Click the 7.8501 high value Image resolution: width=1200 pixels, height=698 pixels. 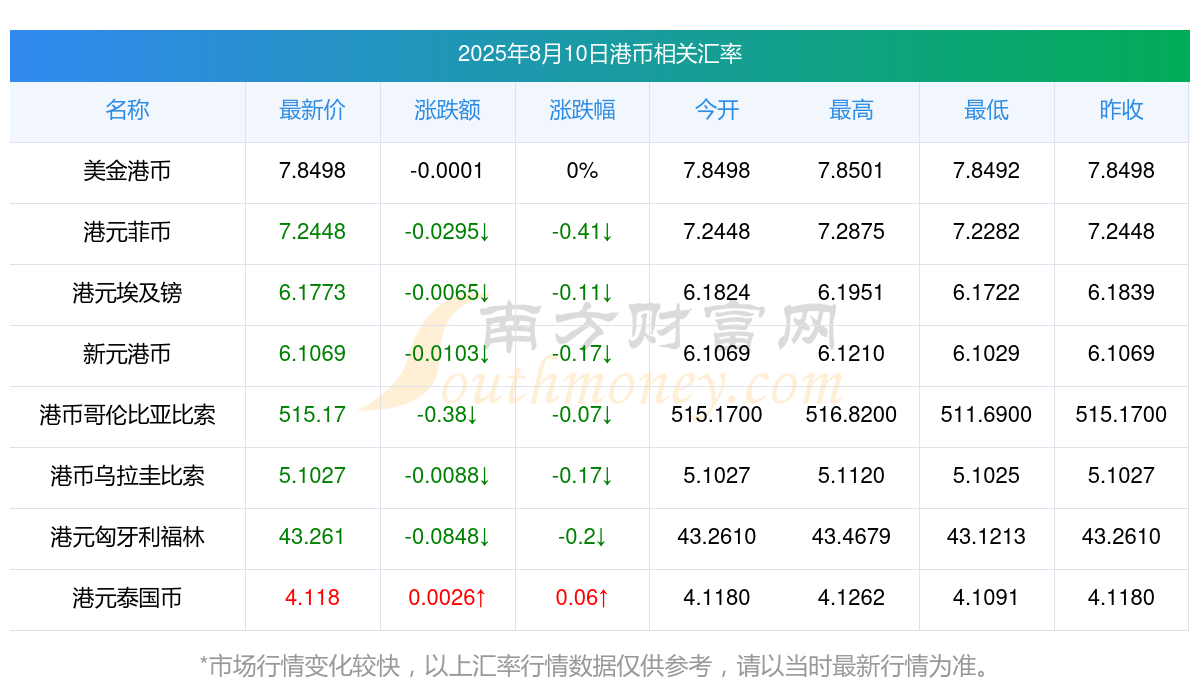point(851,171)
